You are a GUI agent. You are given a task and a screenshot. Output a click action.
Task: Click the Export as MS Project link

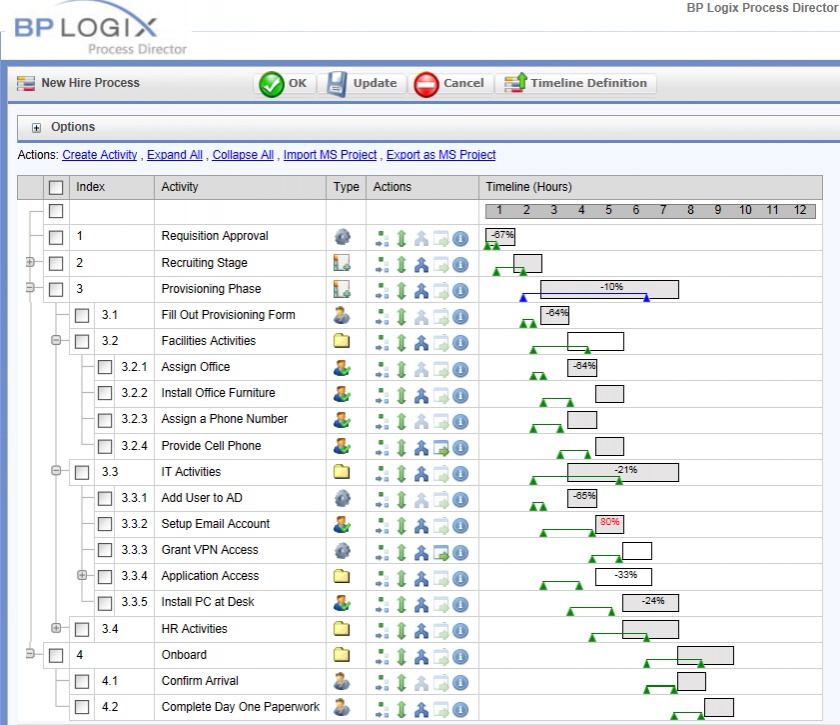point(441,155)
